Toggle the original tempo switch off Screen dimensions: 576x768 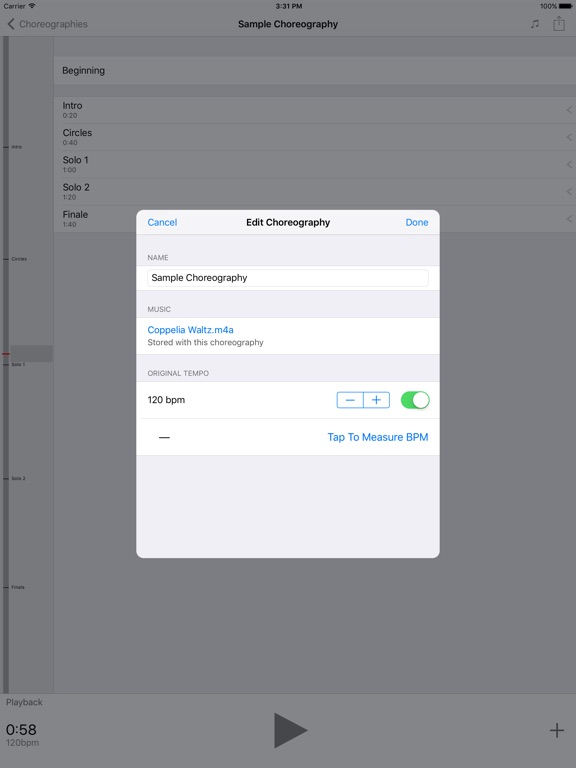(x=415, y=400)
